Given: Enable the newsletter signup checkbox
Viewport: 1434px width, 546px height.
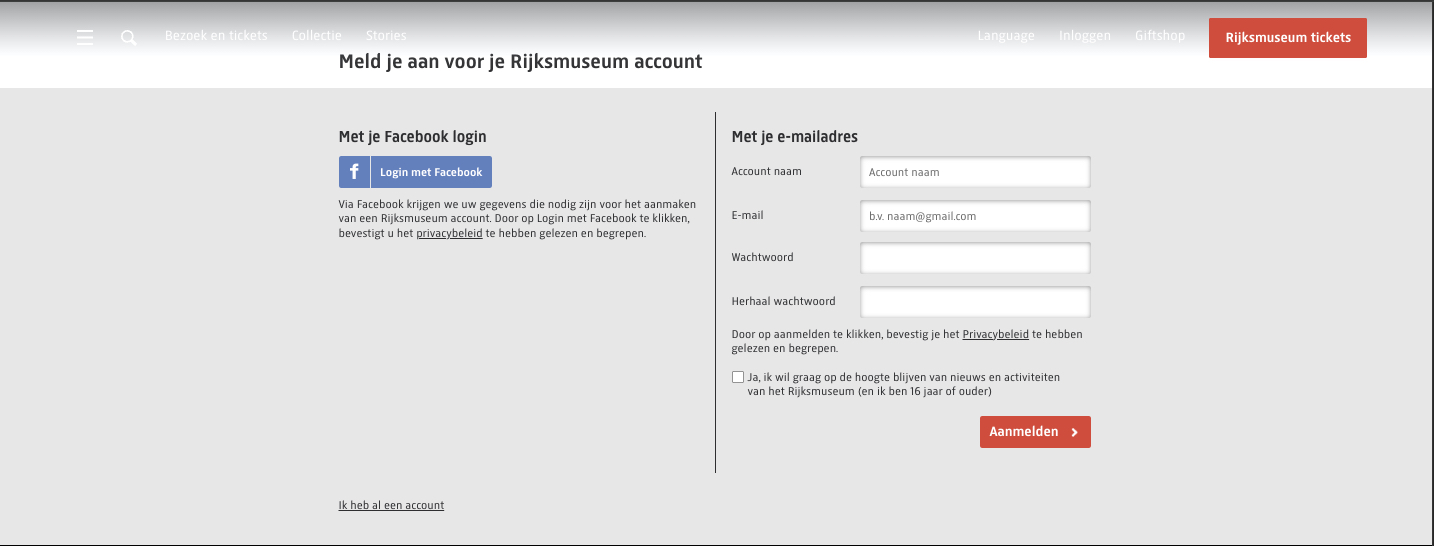Looking at the screenshot, I should coord(738,378).
